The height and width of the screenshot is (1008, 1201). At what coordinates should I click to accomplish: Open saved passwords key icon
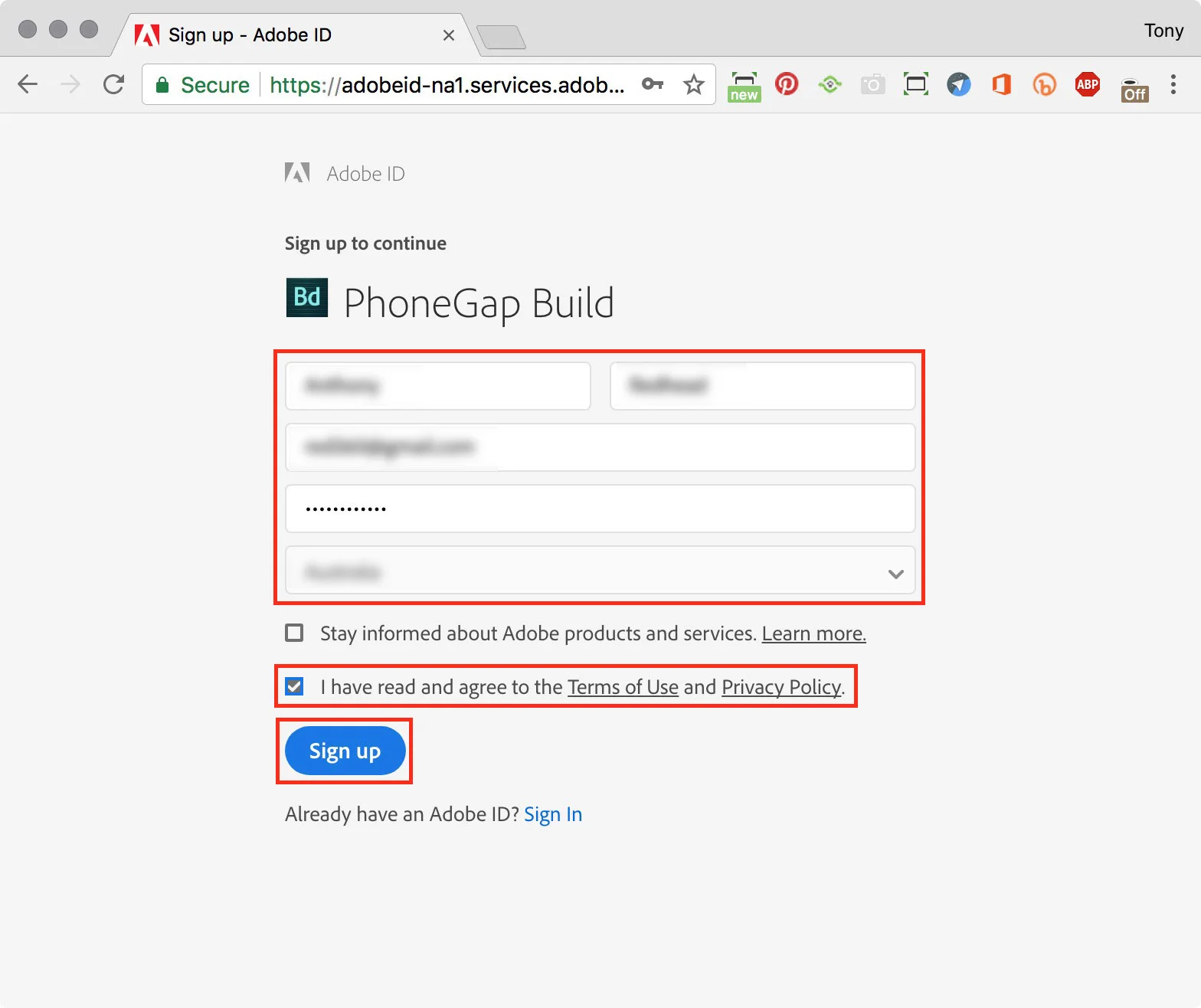[x=652, y=84]
